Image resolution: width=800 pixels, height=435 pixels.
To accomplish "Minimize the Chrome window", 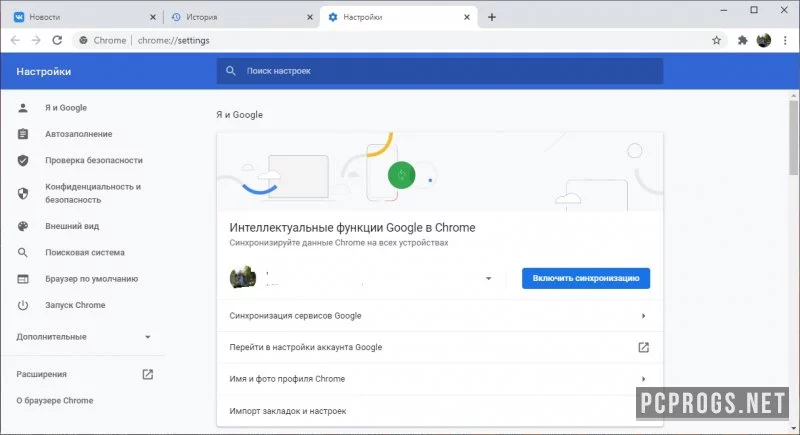I will (723, 10).
